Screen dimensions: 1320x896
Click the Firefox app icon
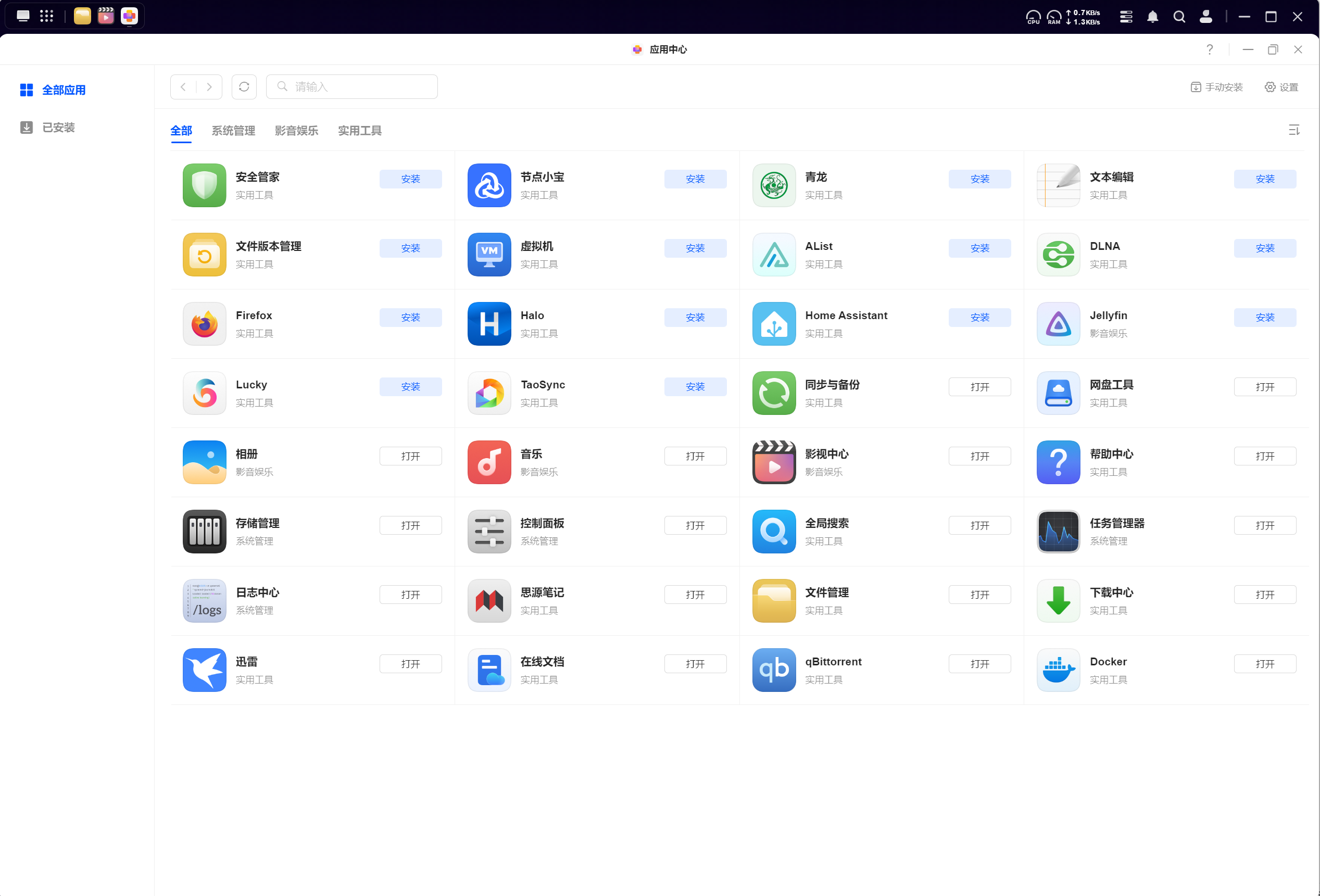tap(205, 324)
